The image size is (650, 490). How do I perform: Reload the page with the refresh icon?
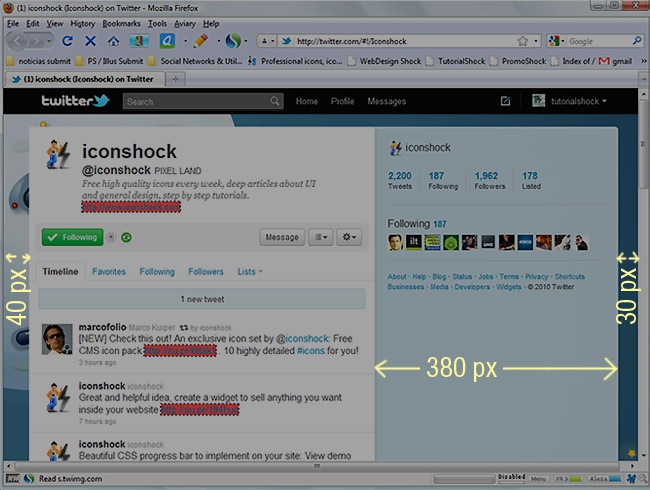coord(67,41)
